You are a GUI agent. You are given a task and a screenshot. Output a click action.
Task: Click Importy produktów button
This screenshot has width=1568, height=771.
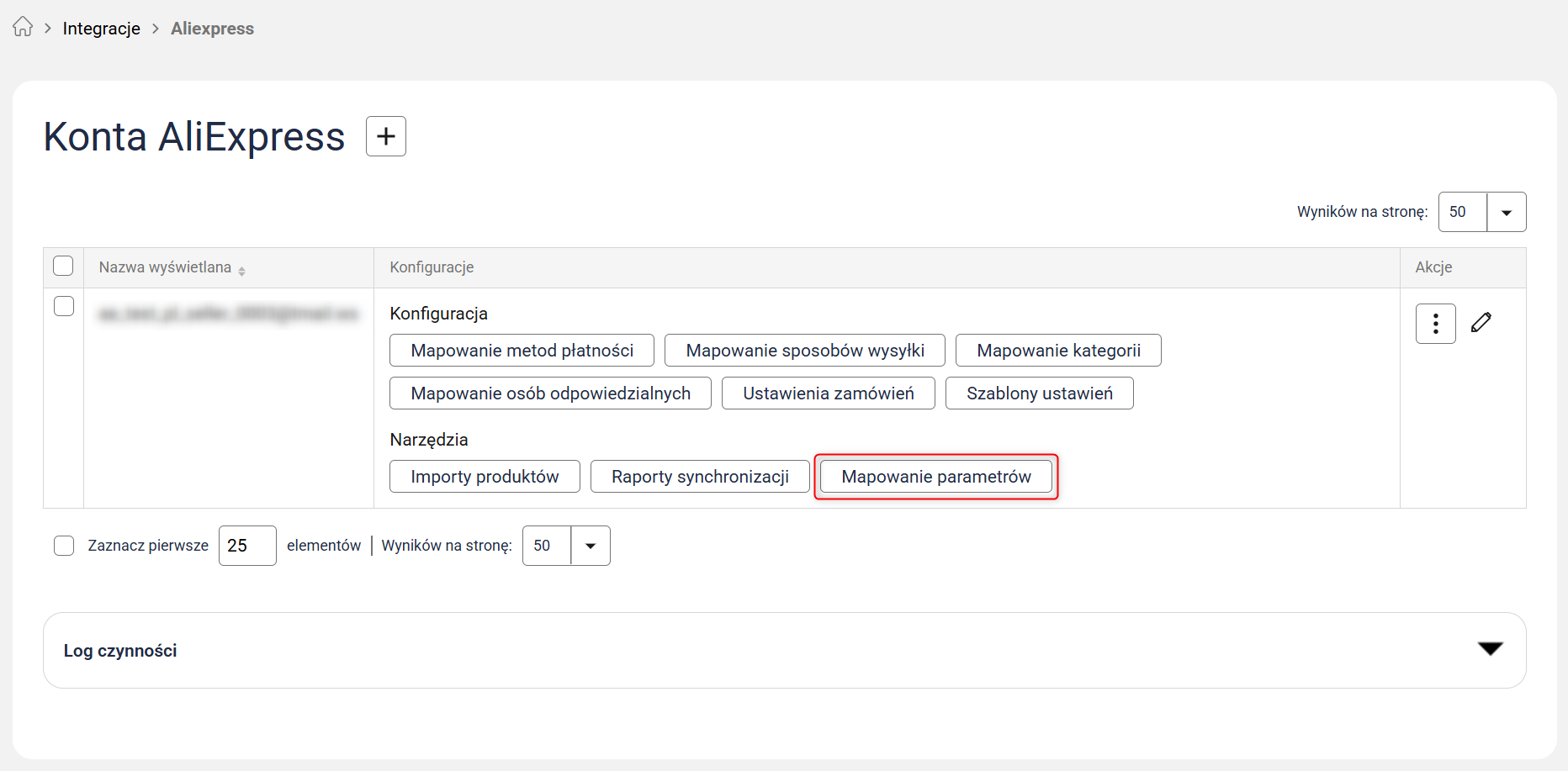coord(485,477)
